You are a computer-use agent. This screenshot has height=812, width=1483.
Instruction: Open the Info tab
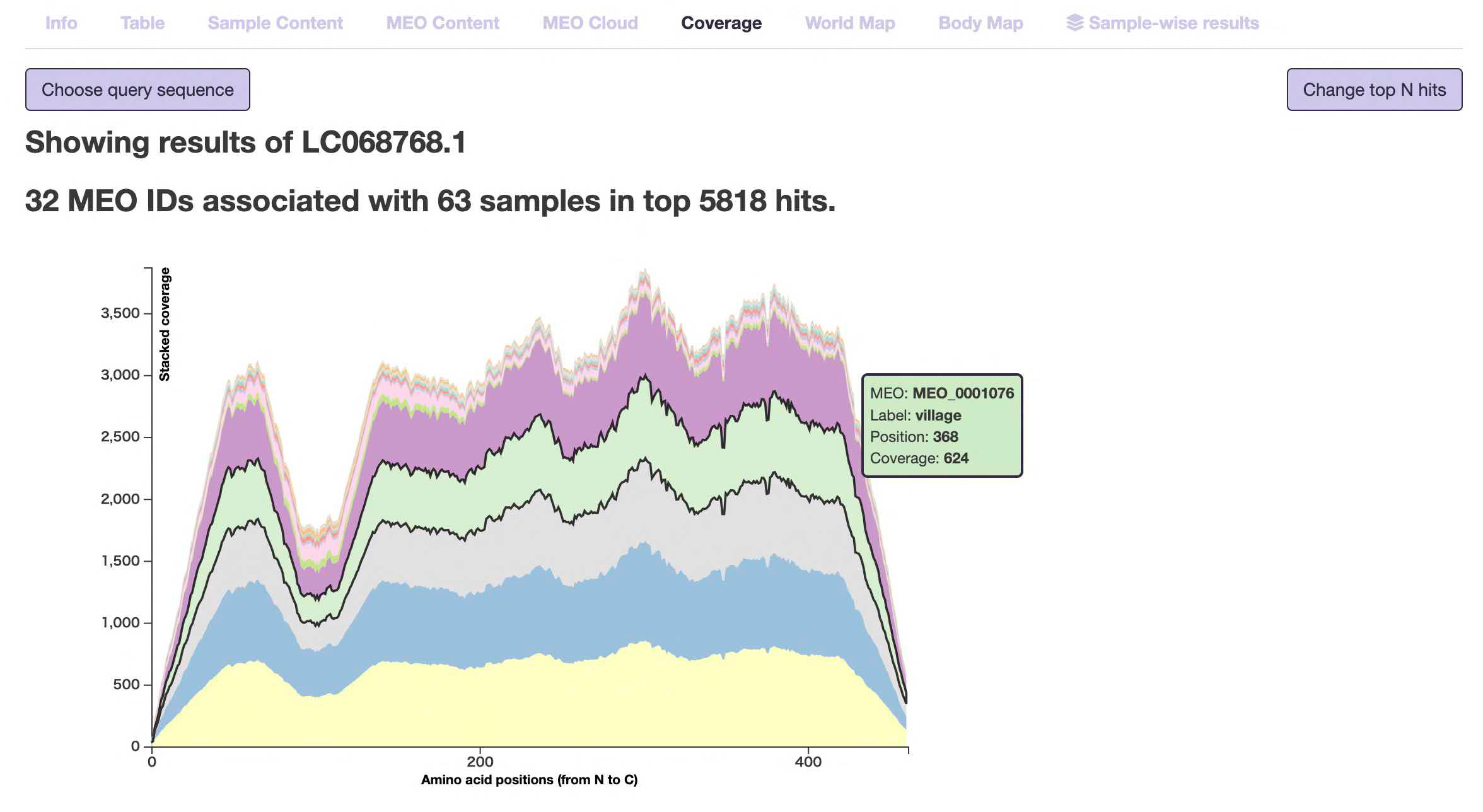[x=61, y=23]
